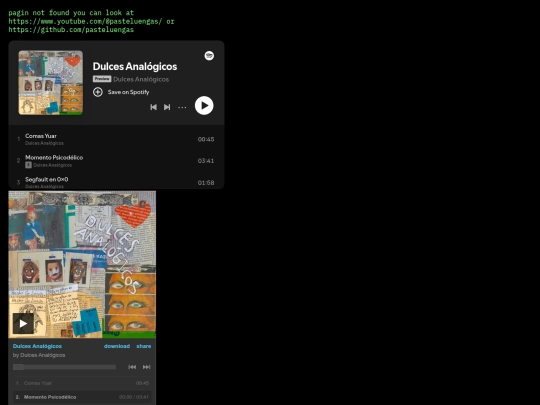Select Bandcamp track 2. Momento Psicodélico

click(82, 397)
